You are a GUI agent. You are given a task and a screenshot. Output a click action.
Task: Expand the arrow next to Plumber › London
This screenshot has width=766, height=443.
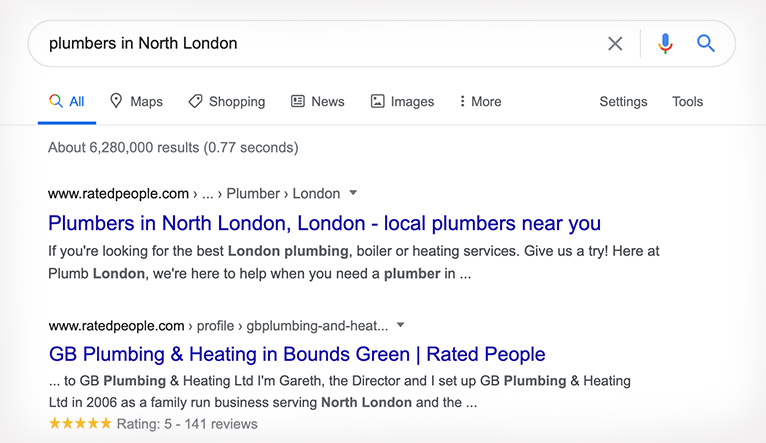pyautogui.click(x=353, y=193)
